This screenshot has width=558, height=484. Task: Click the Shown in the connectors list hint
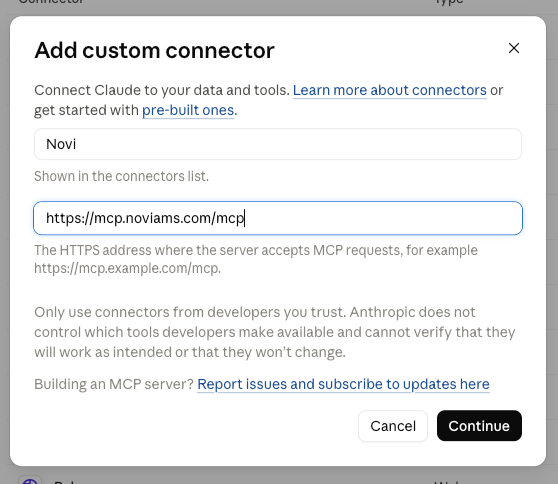click(x=121, y=176)
